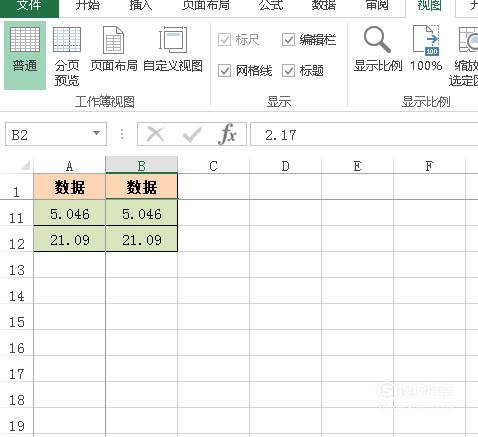Open the Zoom (显示比例) dialog
Viewport: 478px width, 437px height.
tap(378, 49)
